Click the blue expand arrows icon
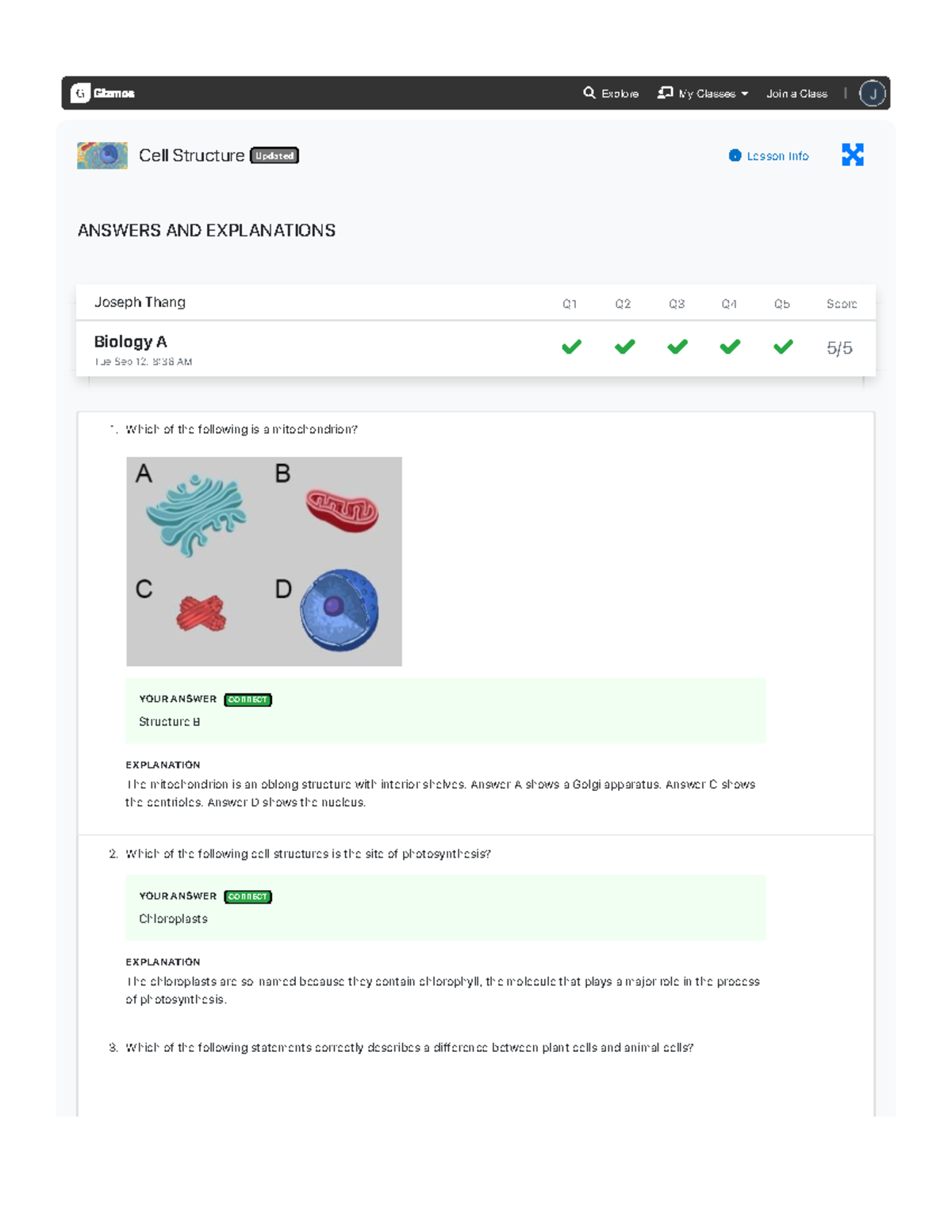The image size is (952, 1232). point(854,155)
